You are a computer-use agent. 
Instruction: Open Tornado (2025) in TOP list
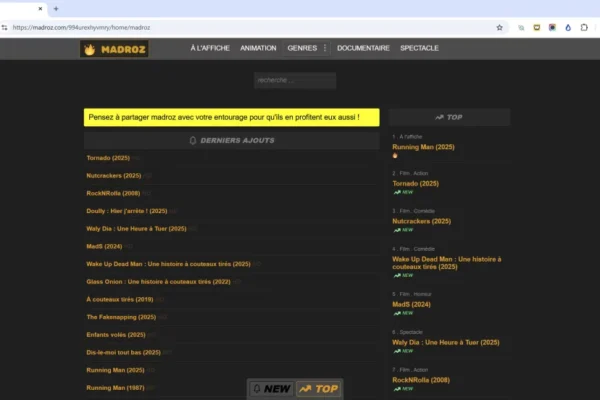(x=416, y=184)
